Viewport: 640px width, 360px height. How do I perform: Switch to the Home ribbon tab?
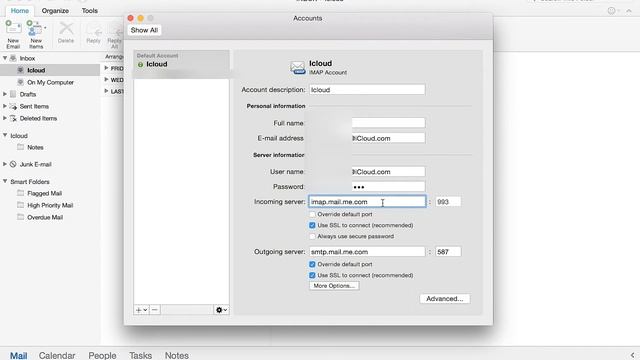click(x=20, y=11)
